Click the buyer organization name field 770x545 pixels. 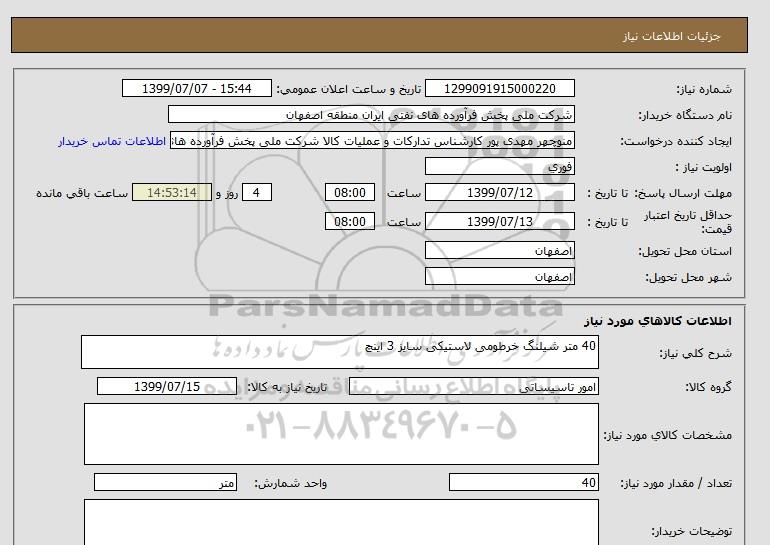tap(371, 114)
